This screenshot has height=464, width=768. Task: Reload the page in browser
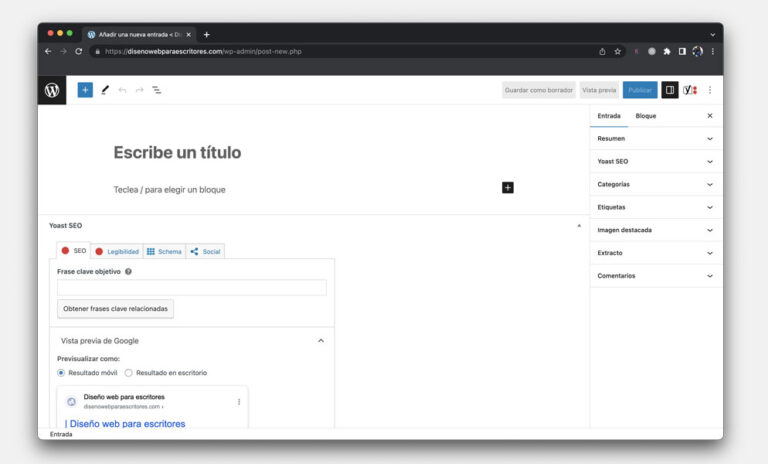point(78,51)
